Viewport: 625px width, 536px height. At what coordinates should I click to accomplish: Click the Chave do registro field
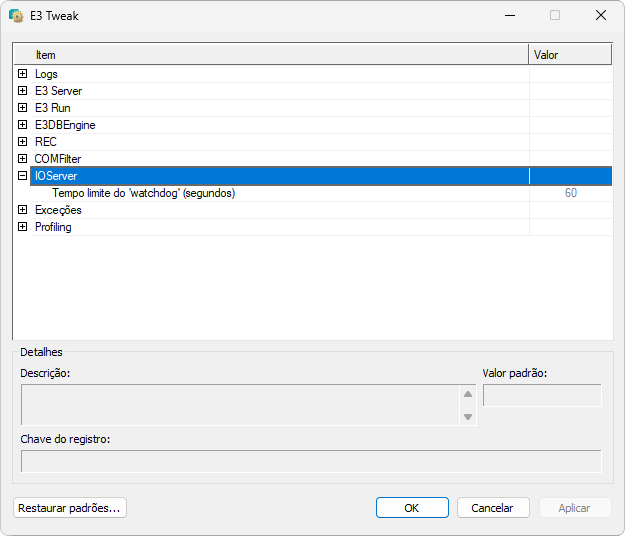(x=311, y=461)
